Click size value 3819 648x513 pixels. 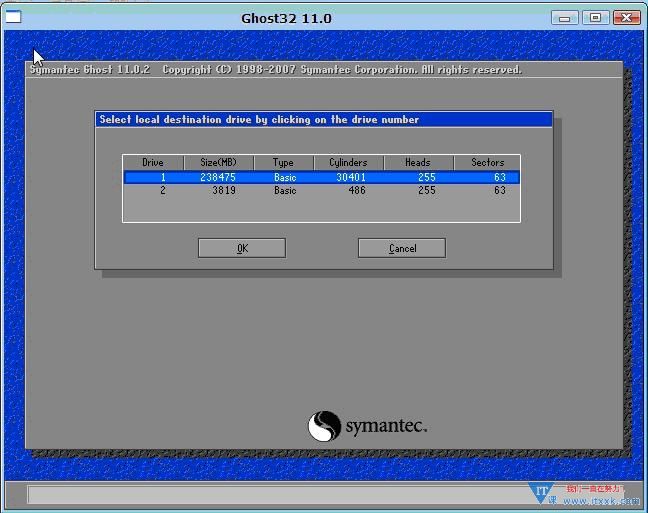tap(224, 190)
